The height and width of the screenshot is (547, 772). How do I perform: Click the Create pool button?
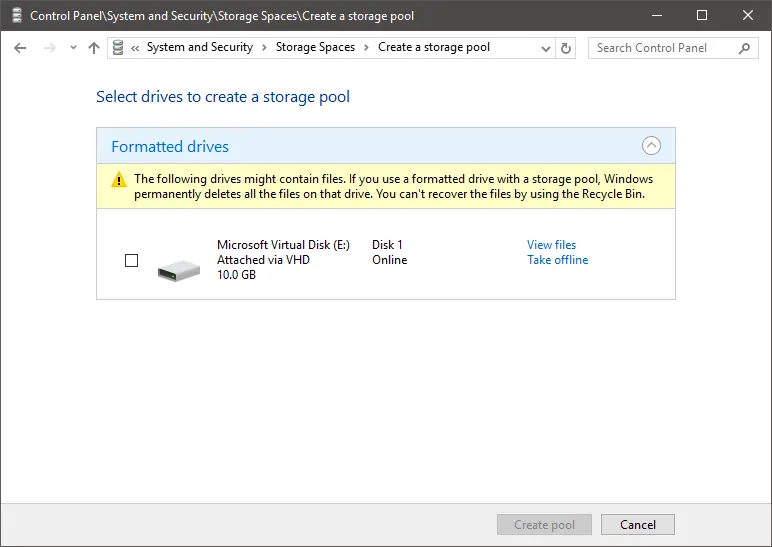[x=545, y=525]
